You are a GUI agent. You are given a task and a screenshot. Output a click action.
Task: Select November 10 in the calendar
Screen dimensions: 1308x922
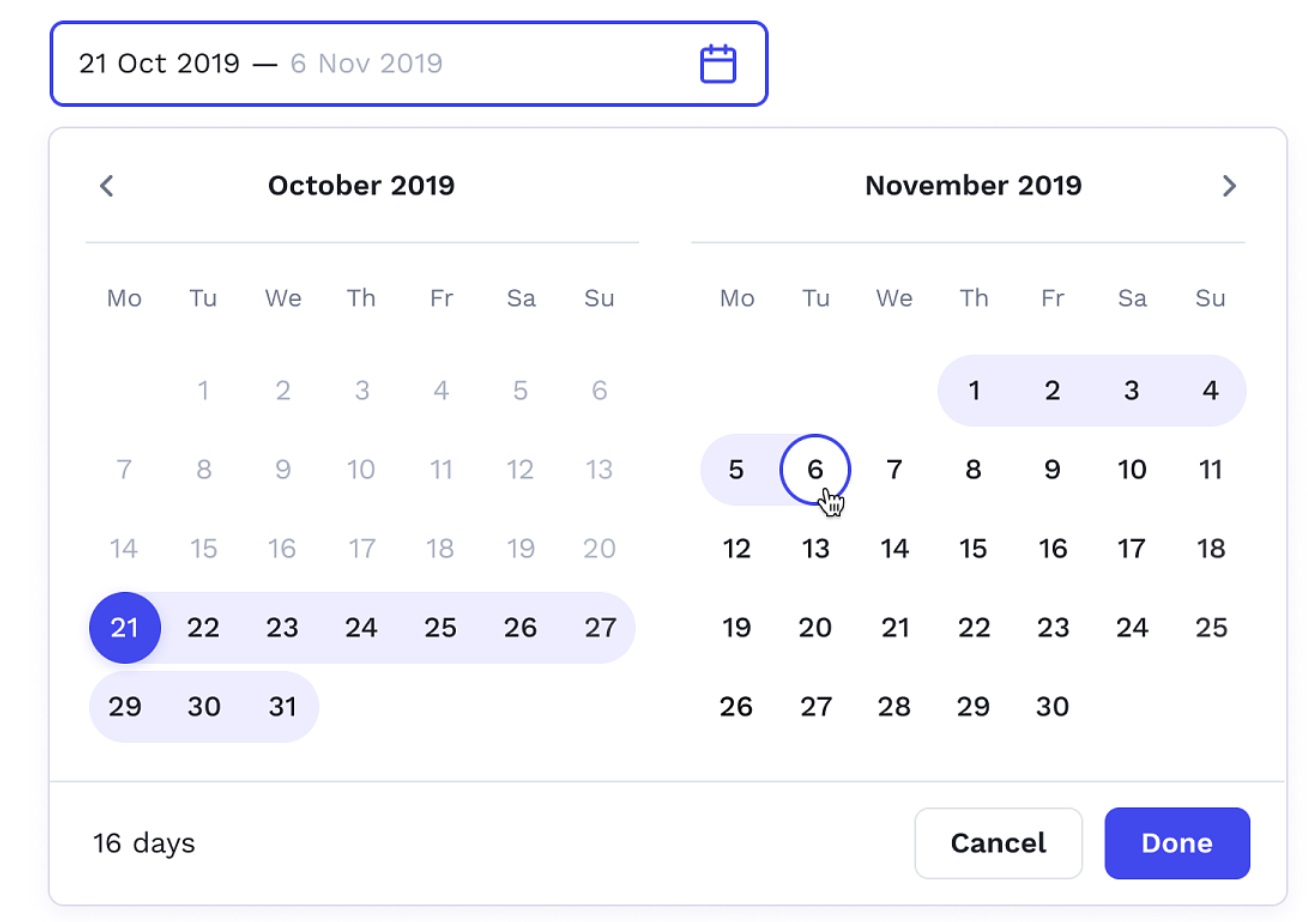click(x=1131, y=469)
